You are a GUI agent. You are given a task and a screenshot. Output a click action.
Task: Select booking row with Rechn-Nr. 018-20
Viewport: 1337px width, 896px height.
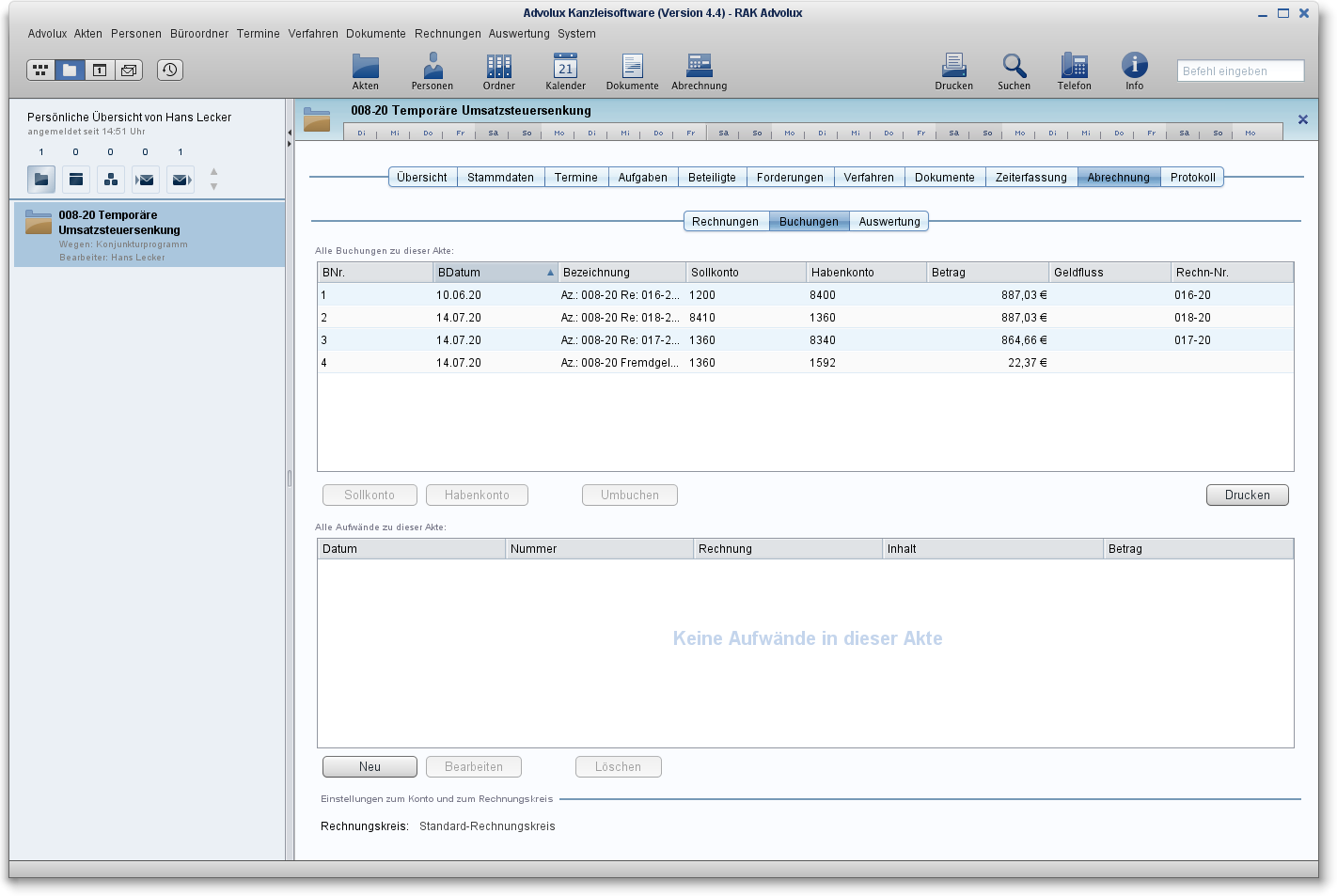click(806, 318)
